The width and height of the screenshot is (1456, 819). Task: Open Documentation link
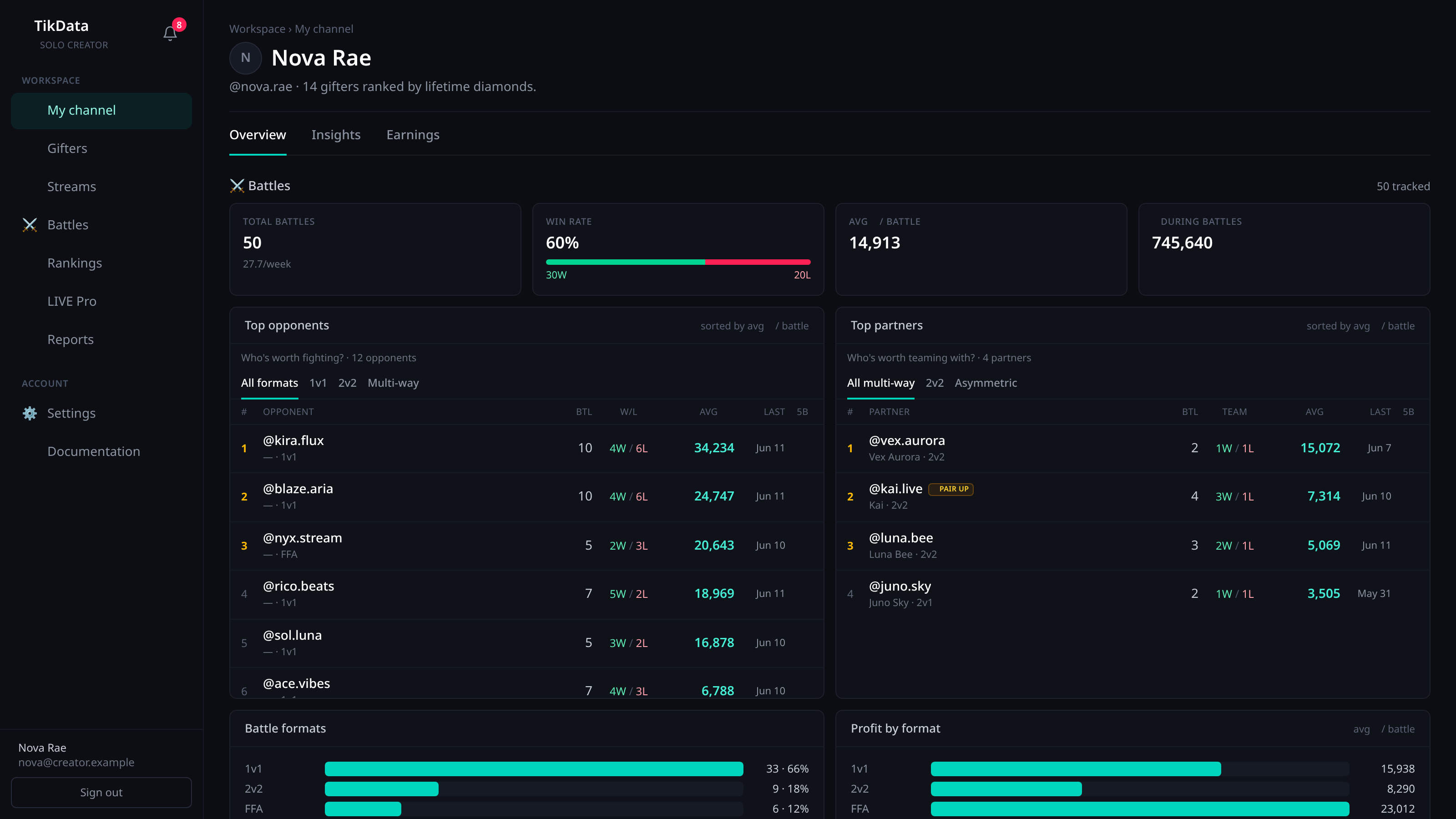coord(101,452)
